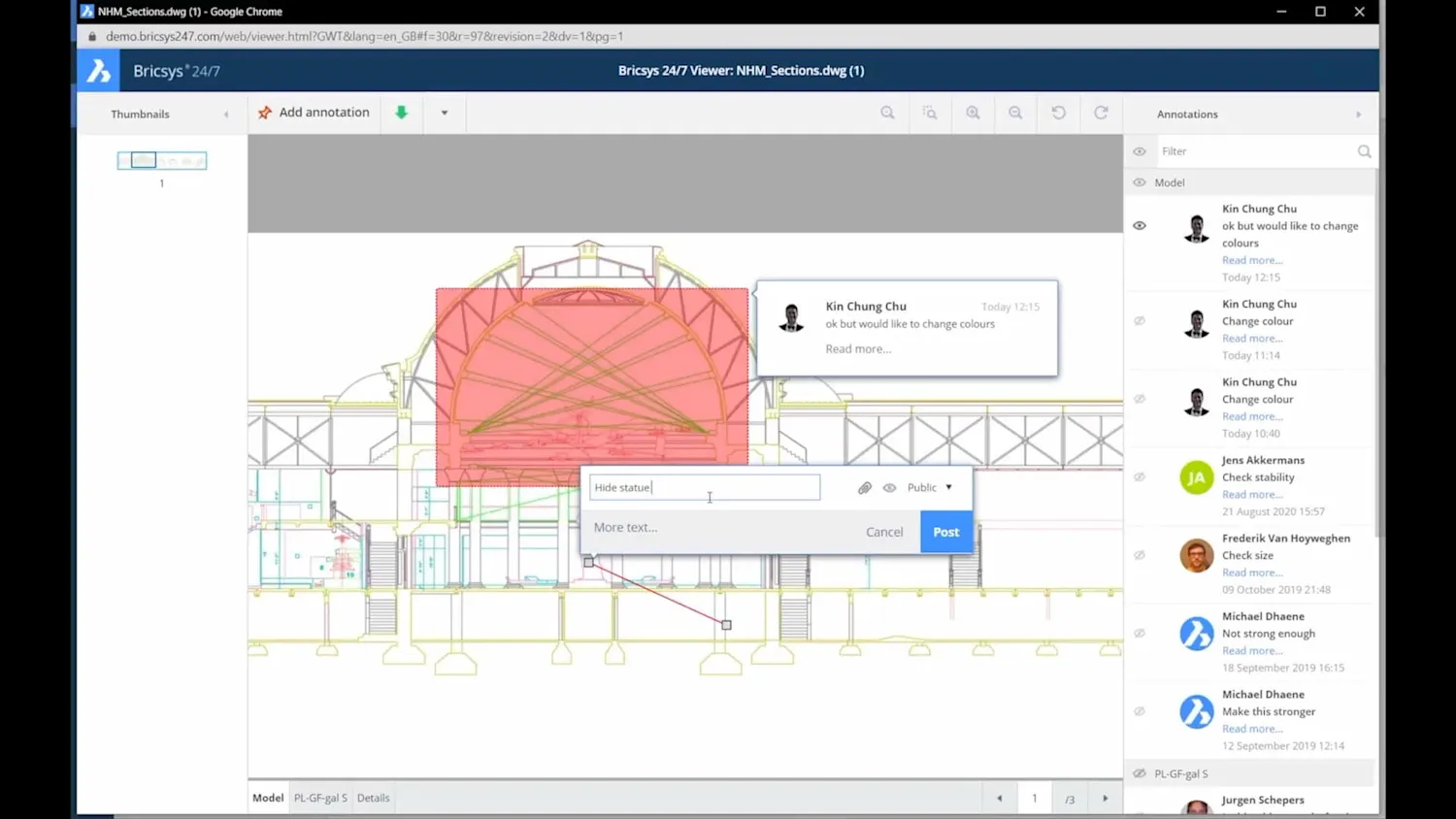Screen dimensions: 1456x819
Task: Click the green download icon
Action: [x=401, y=113]
